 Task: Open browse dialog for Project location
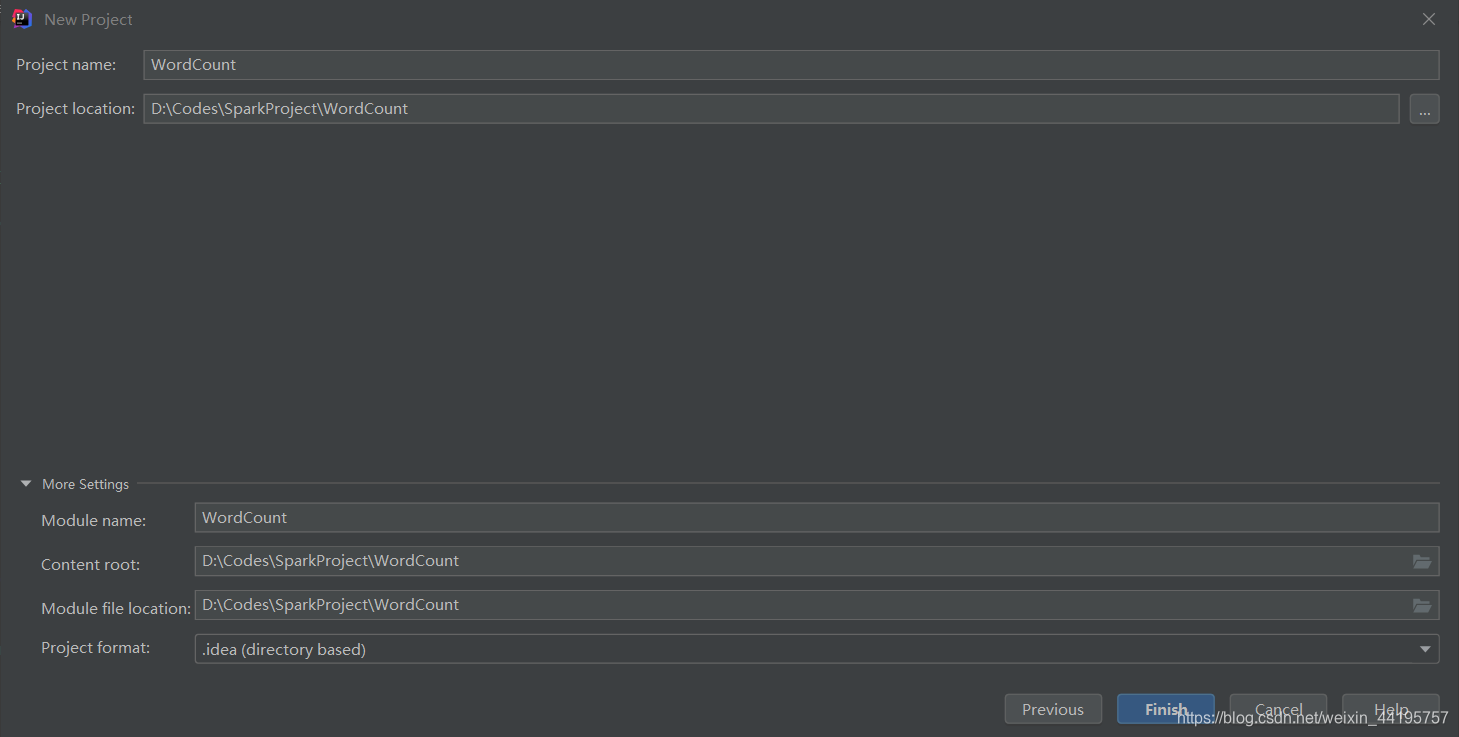[x=1424, y=109]
